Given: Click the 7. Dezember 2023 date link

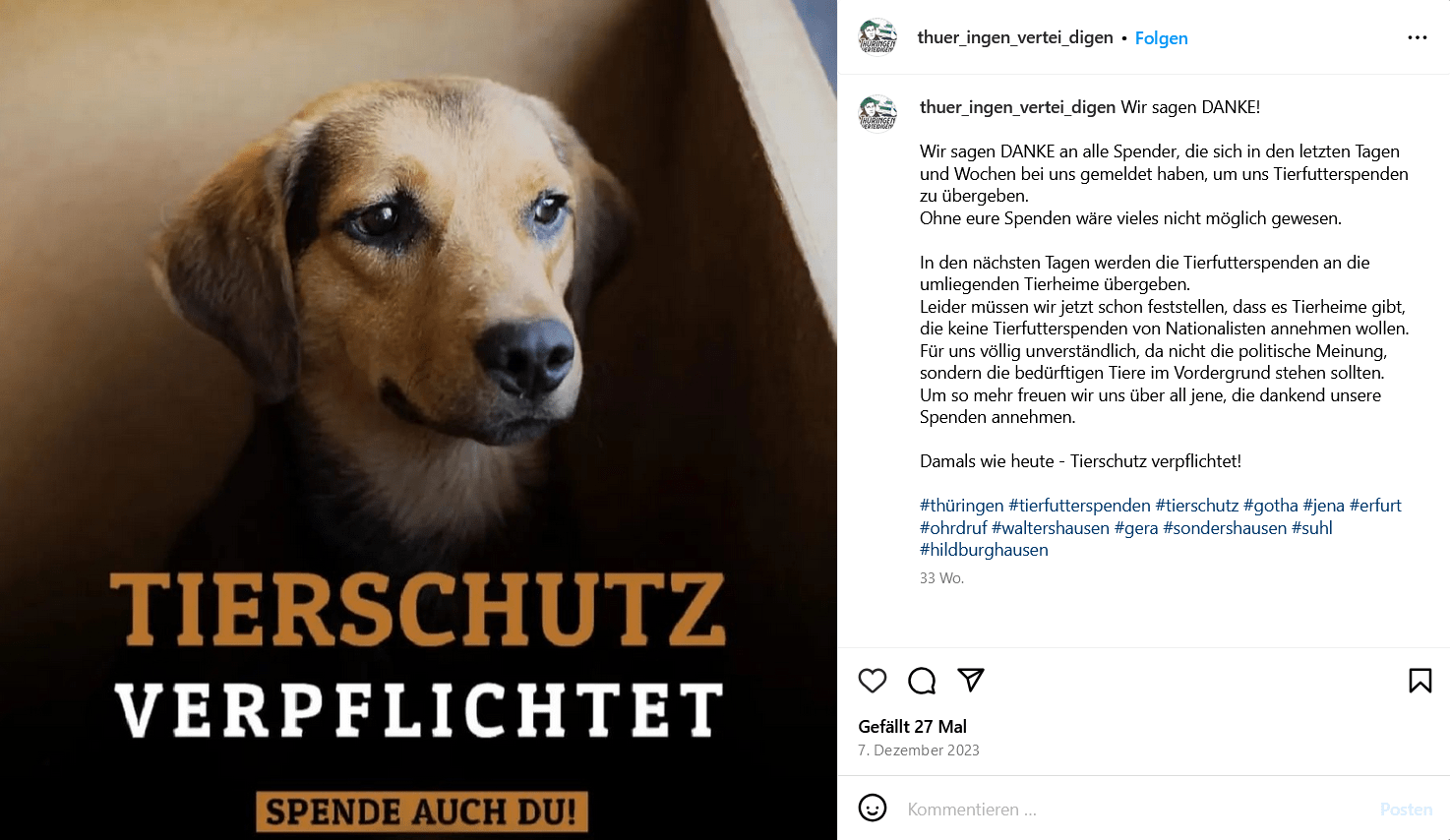Looking at the screenshot, I should coord(919,750).
